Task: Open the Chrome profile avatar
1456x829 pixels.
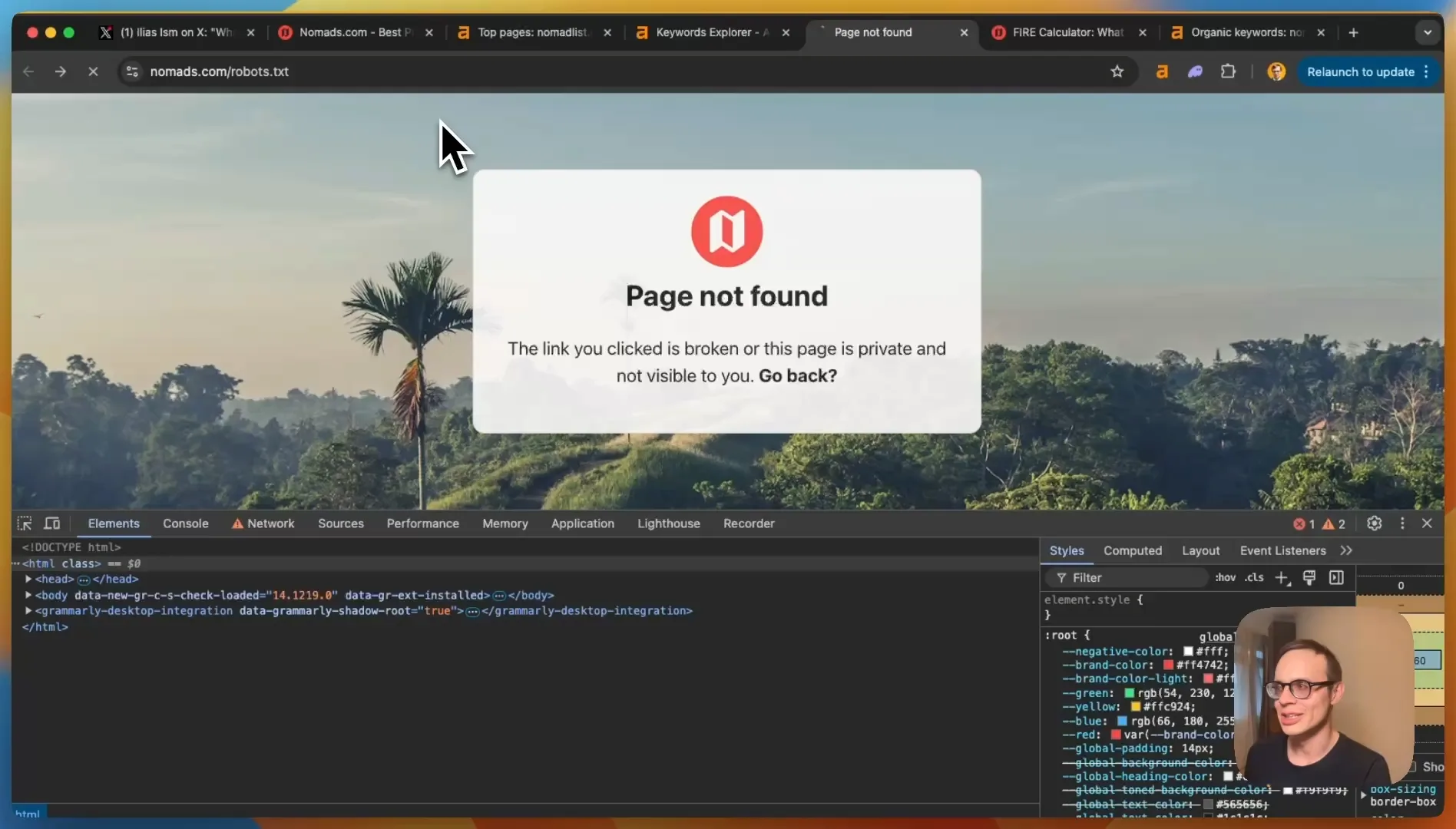Action: pyautogui.click(x=1276, y=71)
